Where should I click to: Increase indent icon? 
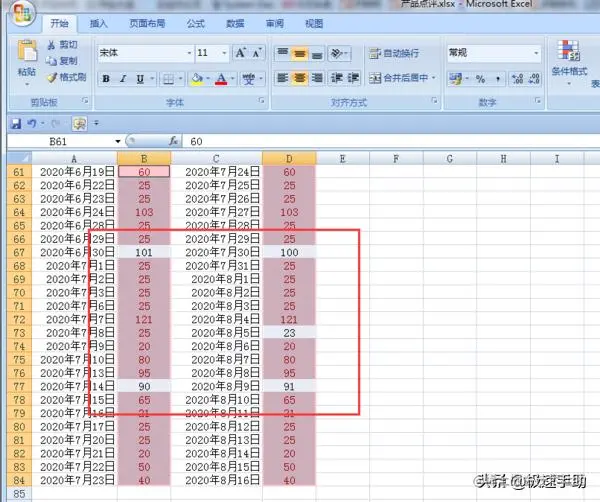(353, 78)
